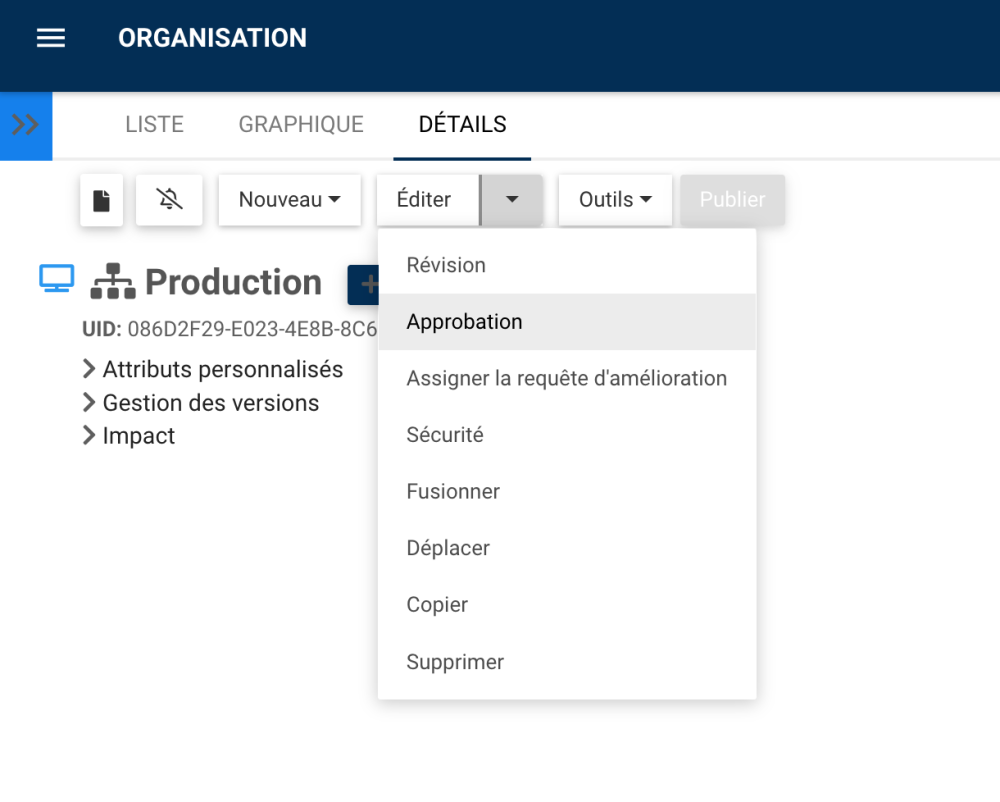Open the Nouveau dropdown

(289, 200)
